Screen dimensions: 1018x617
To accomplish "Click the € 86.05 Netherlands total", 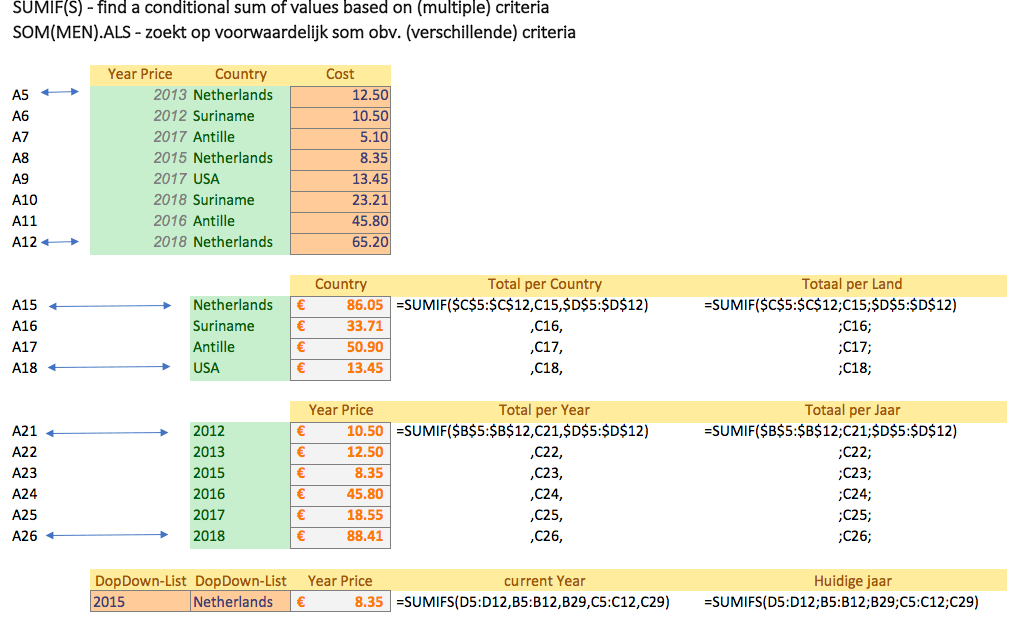I will [340, 305].
